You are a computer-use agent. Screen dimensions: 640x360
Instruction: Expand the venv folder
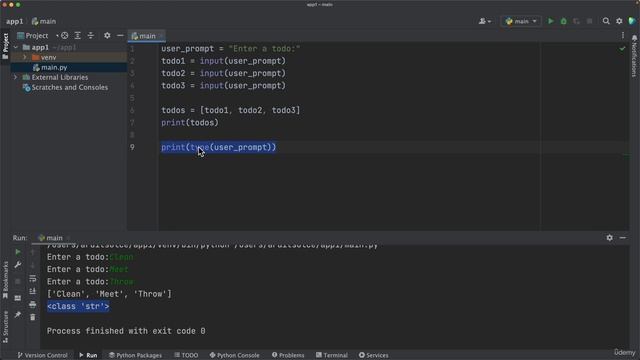point(25,57)
